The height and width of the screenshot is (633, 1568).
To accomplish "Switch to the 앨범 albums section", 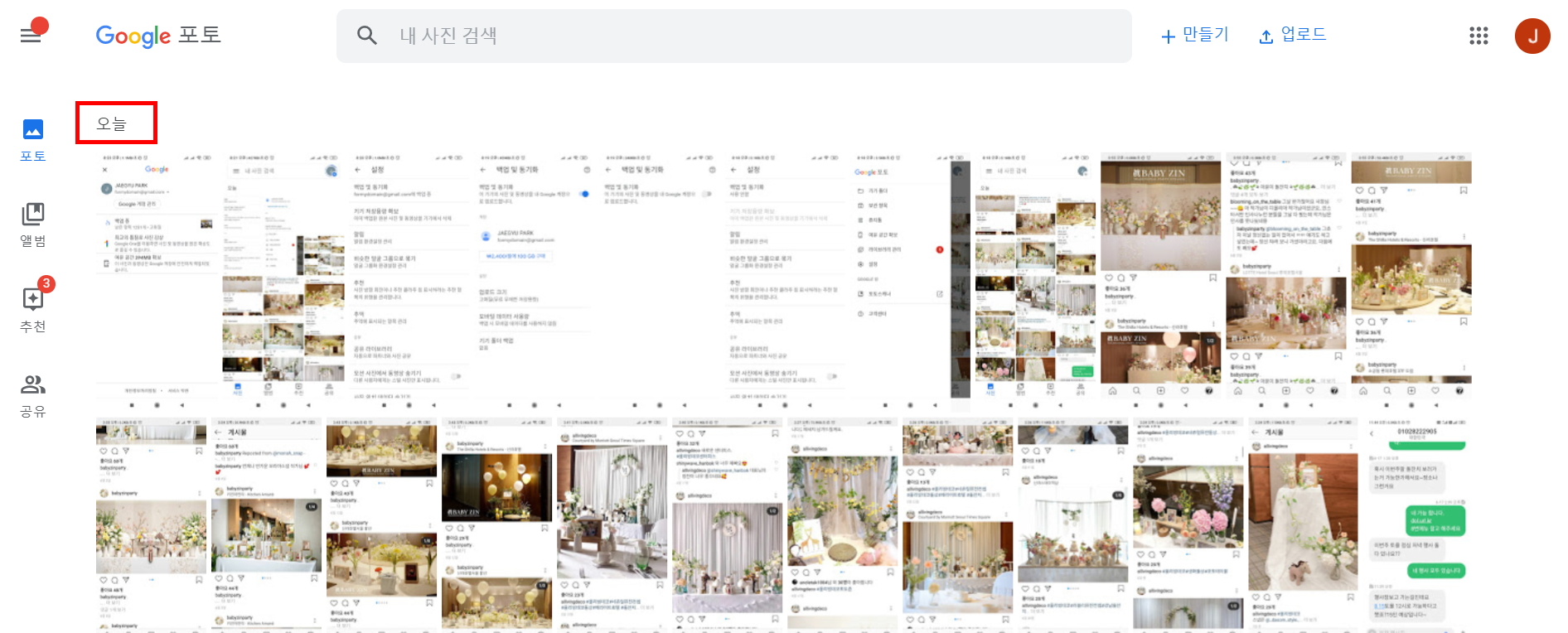I will click(x=33, y=225).
